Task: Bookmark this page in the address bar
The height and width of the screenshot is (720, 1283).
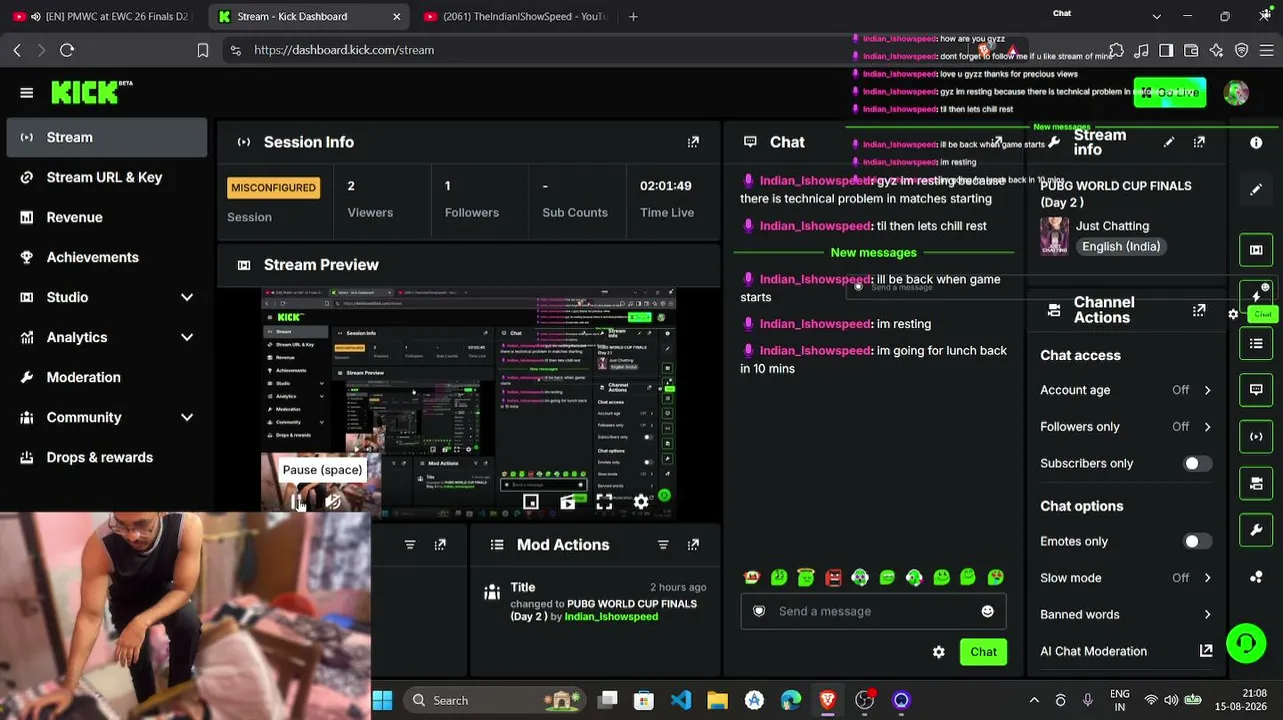Action: coord(203,50)
